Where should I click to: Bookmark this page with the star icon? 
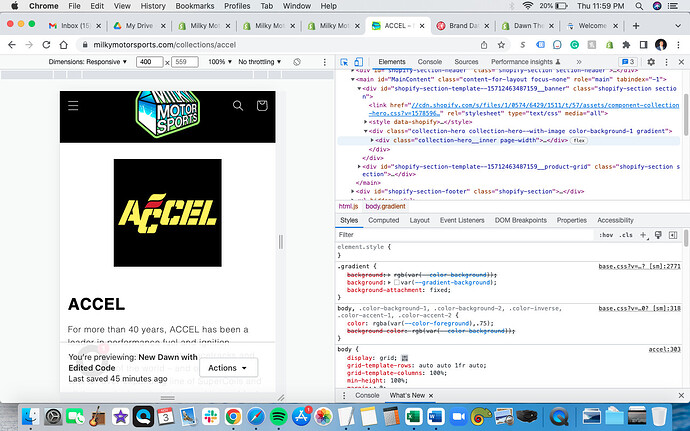tap(501, 45)
